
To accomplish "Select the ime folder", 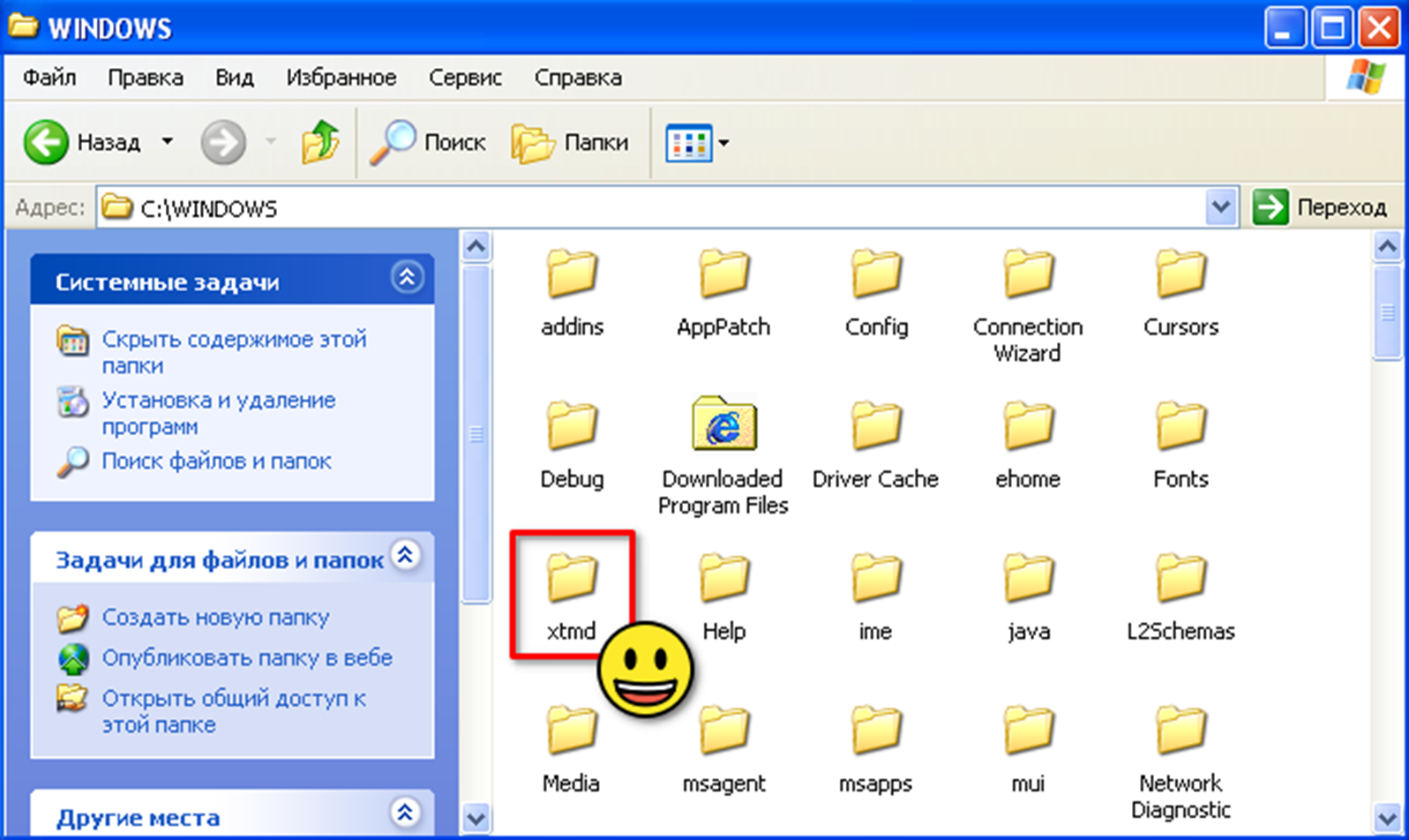I will click(876, 597).
